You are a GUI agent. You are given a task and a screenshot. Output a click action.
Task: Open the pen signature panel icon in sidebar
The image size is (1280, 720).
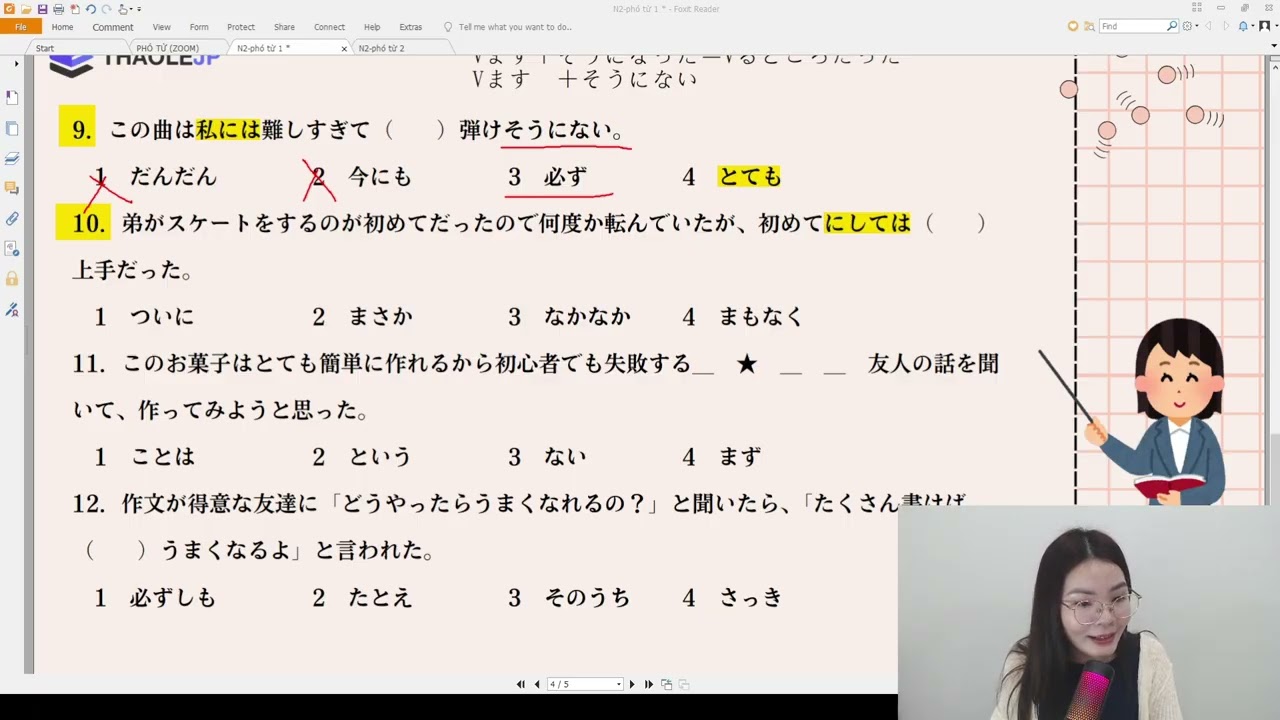click(x=12, y=309)
